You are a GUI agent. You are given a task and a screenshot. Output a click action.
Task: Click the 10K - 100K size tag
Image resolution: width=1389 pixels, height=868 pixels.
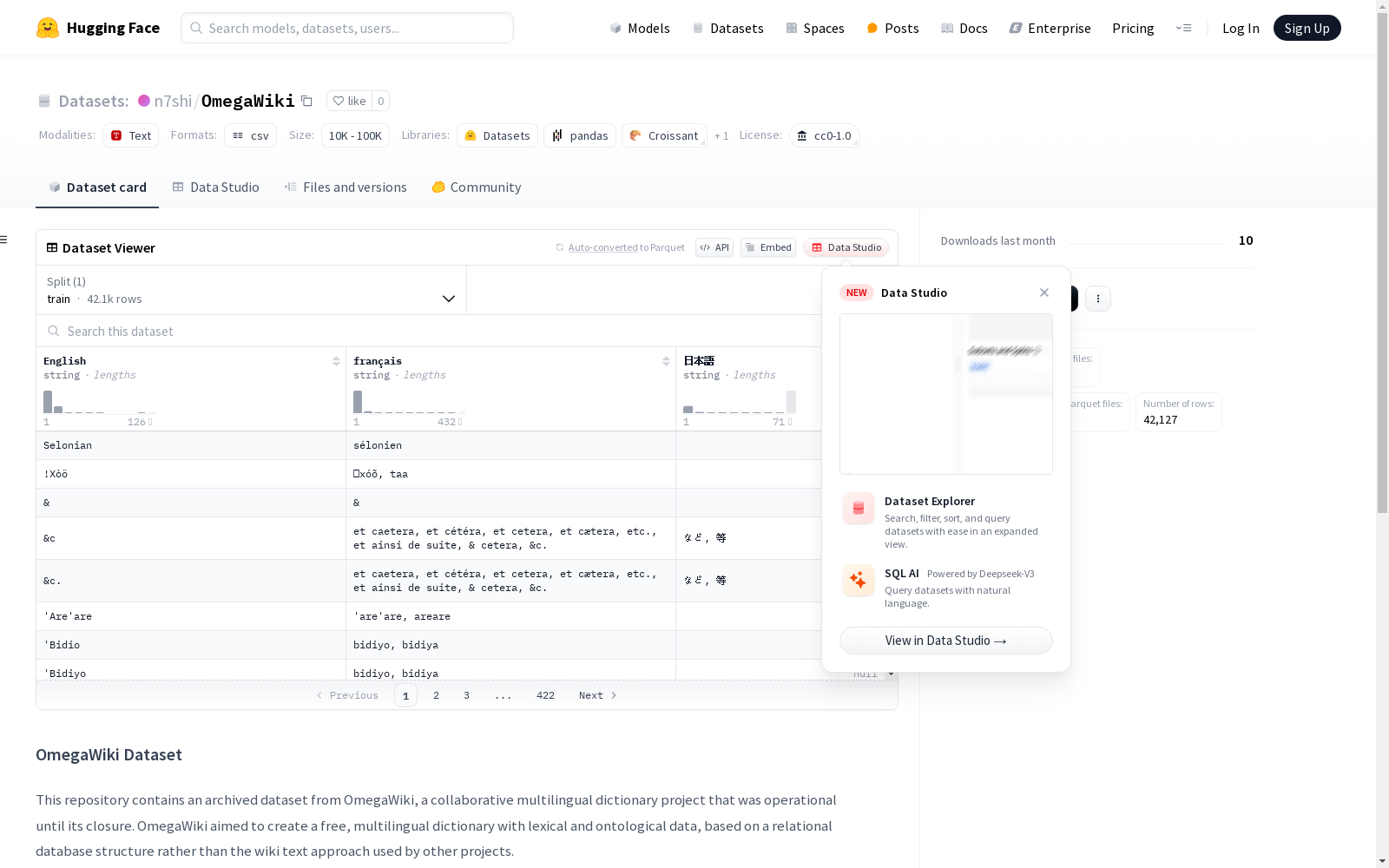tap(355, 135)
